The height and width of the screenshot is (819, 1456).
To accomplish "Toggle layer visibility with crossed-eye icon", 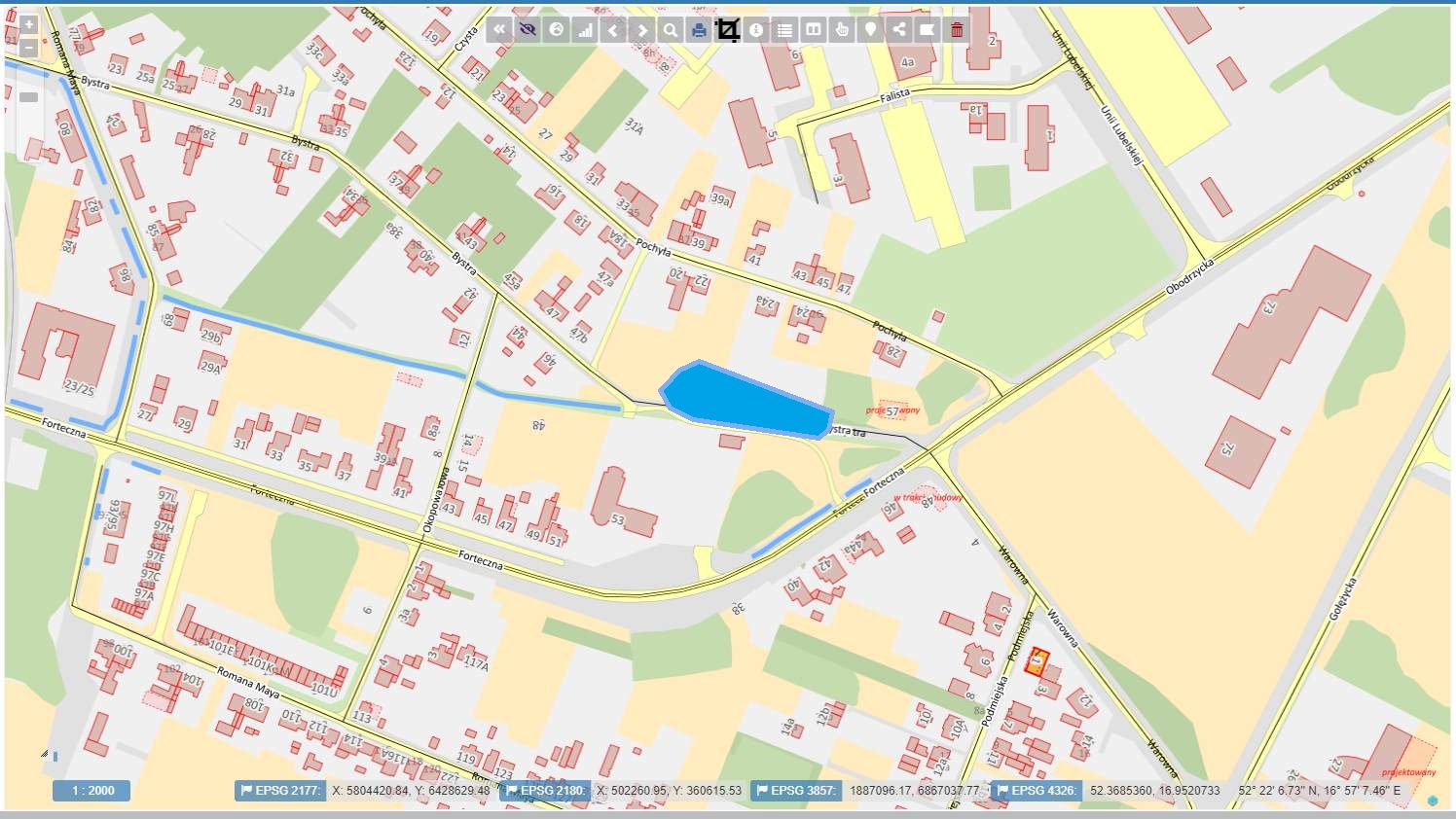I will coord(528,30).
